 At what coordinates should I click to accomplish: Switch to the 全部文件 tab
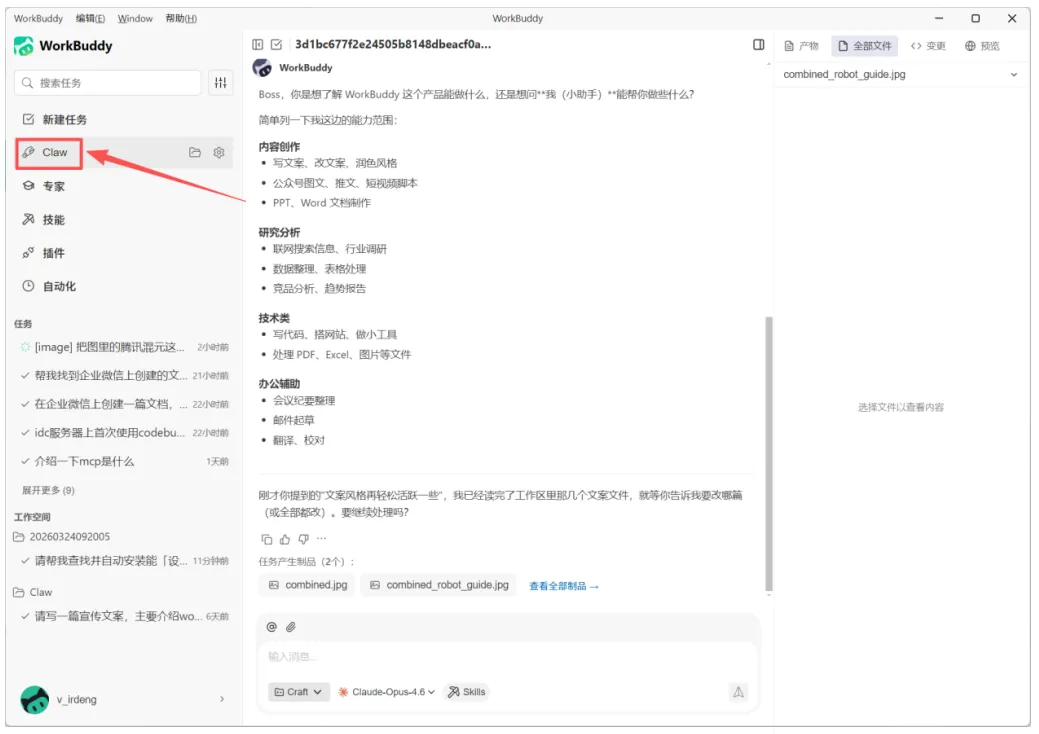coord(865,46)
